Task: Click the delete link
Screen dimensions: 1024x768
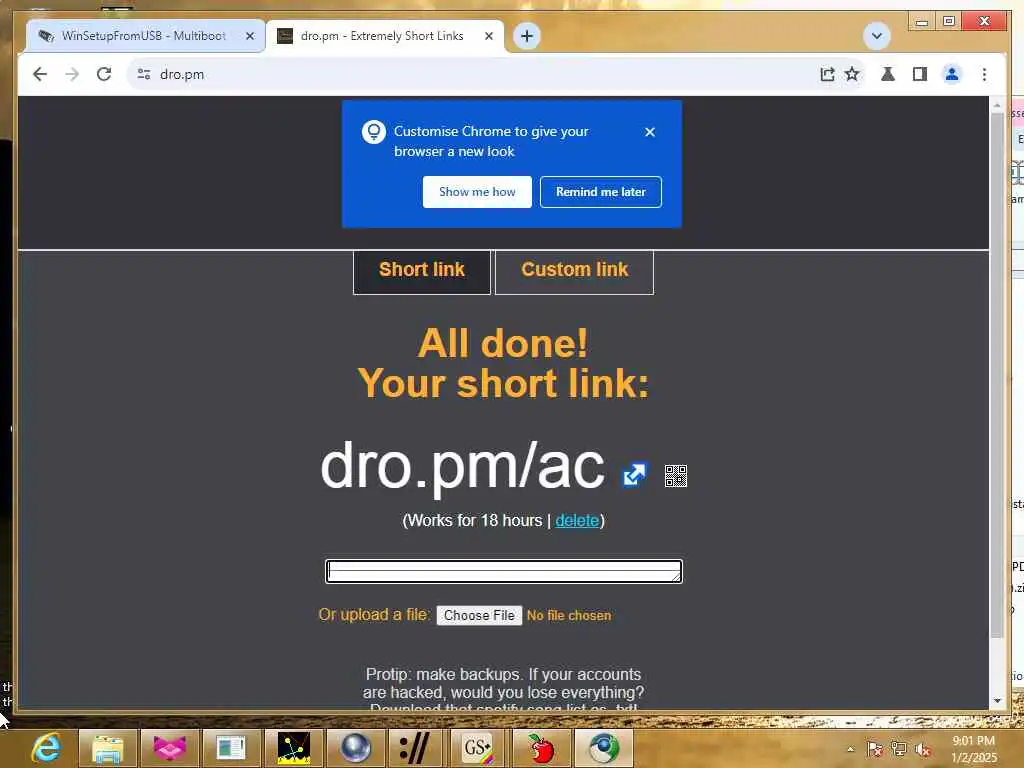Action: (577, 520)
